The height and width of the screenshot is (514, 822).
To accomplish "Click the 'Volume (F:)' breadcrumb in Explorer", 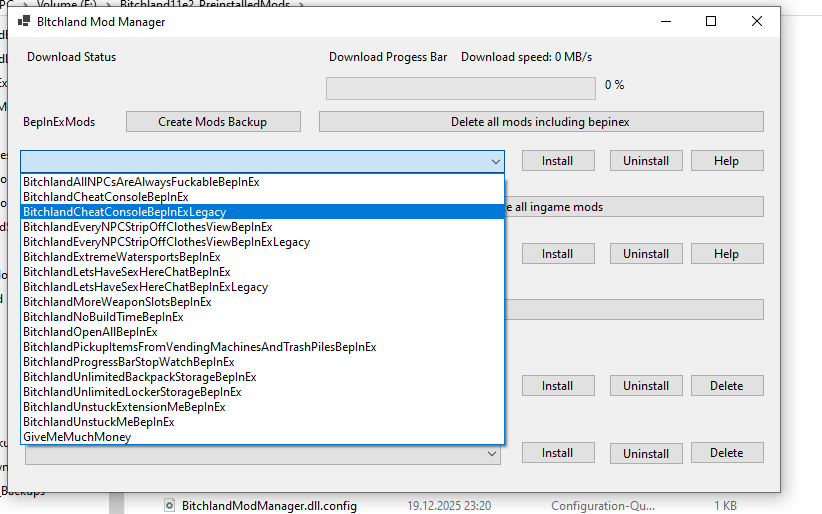I will coord(67,3).
